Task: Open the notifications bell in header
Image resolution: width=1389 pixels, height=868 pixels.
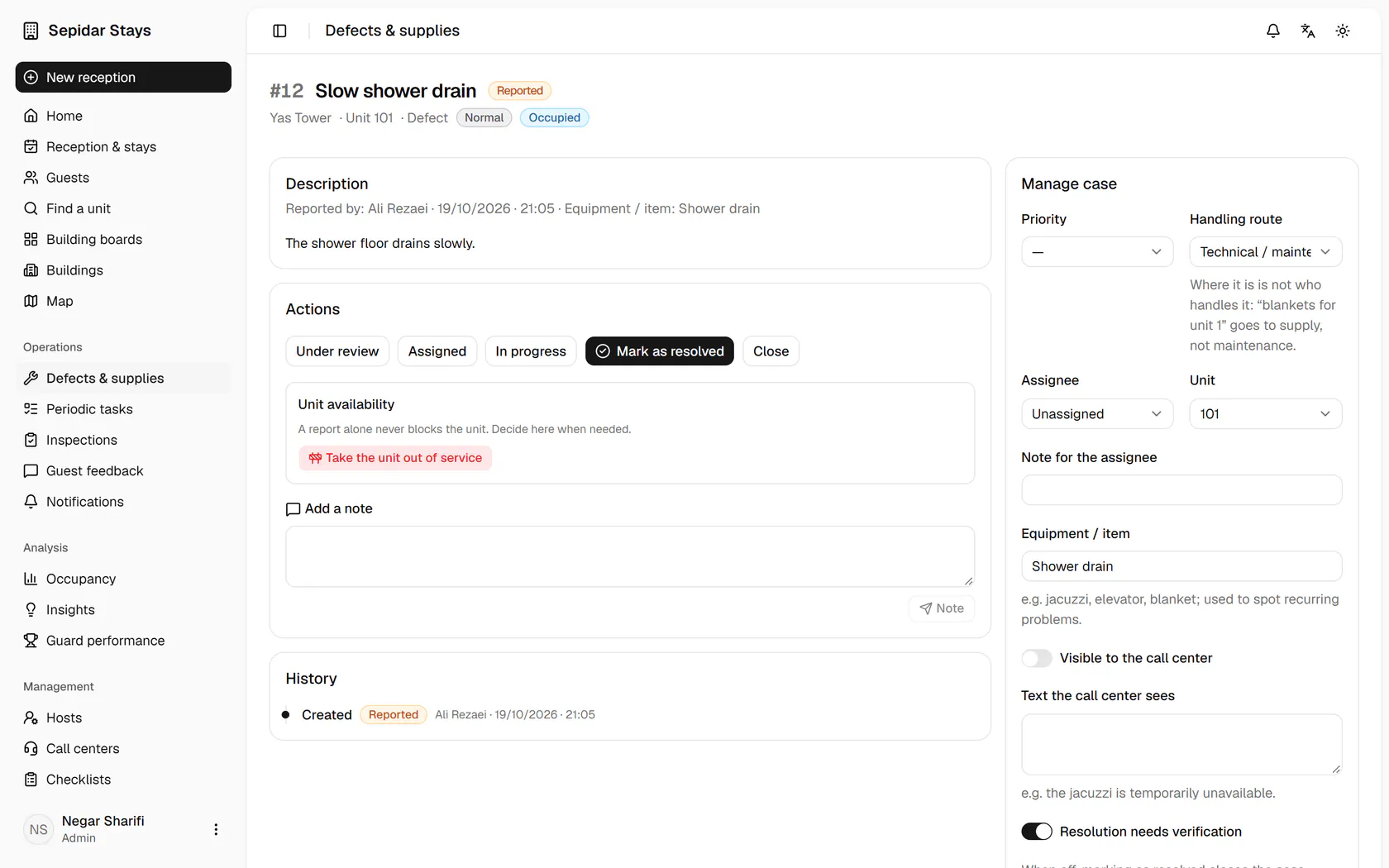Action: (x=1273, y=31)
